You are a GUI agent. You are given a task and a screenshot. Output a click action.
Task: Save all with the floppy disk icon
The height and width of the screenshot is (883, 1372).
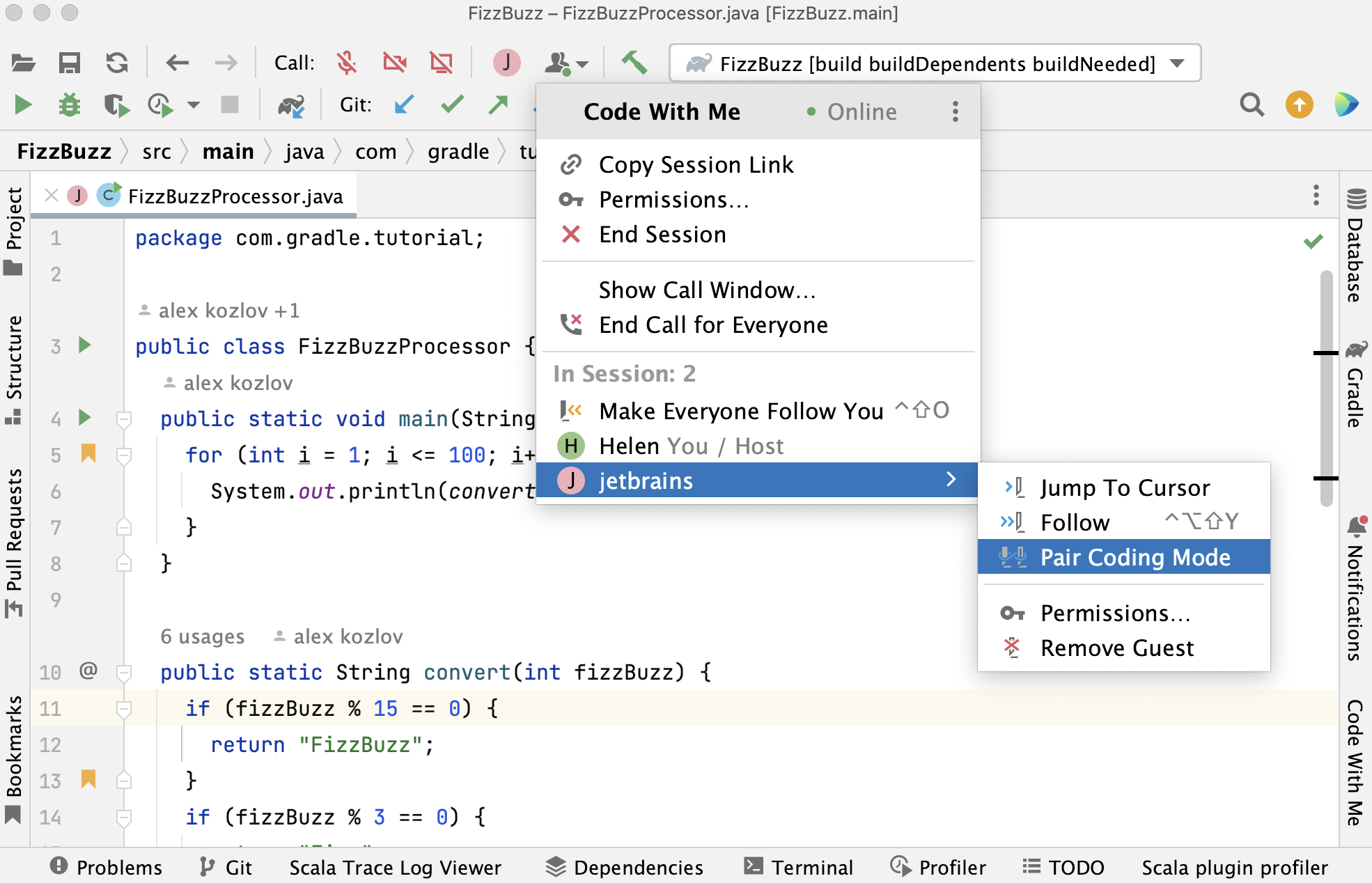69,63
